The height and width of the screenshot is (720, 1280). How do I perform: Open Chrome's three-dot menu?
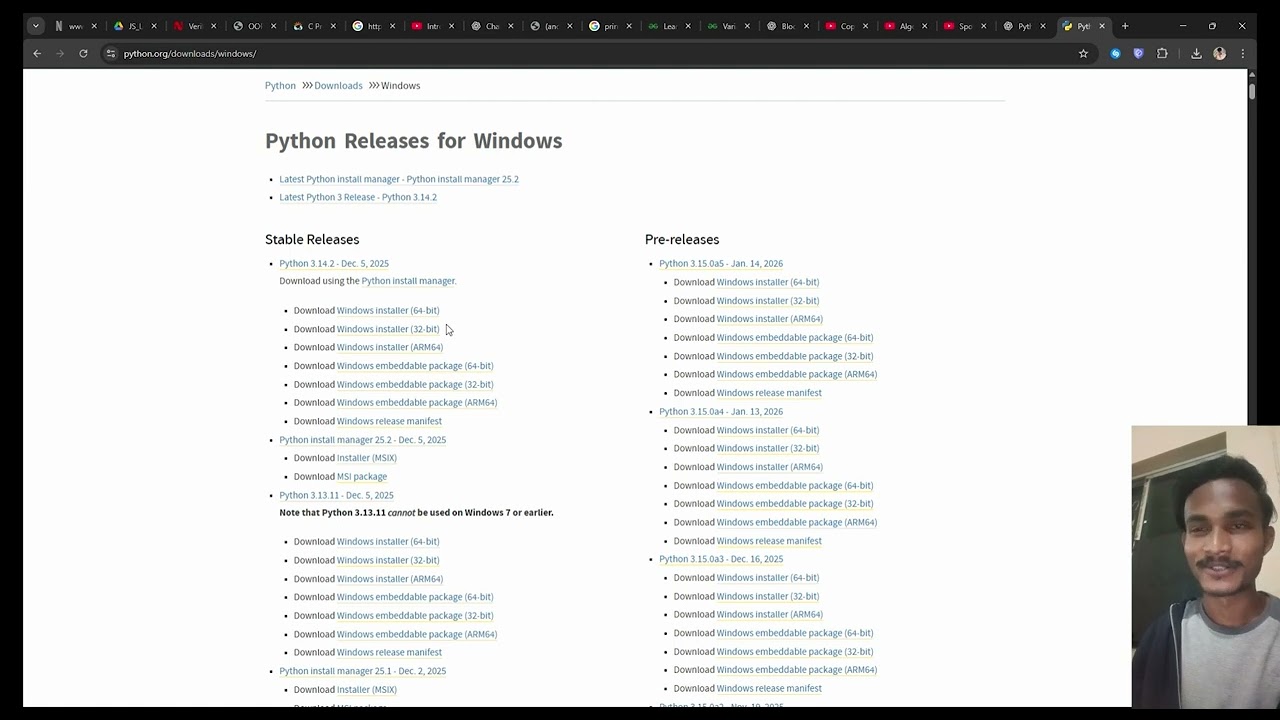1243,53
